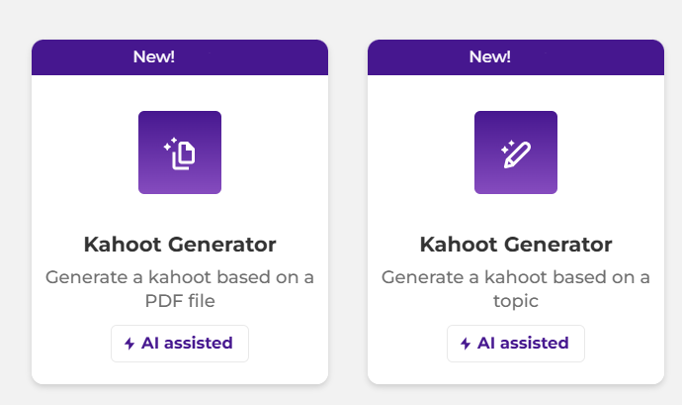Click 'AI assisted' label text in left card
The image size is (682, 406).
pos(187,343)
